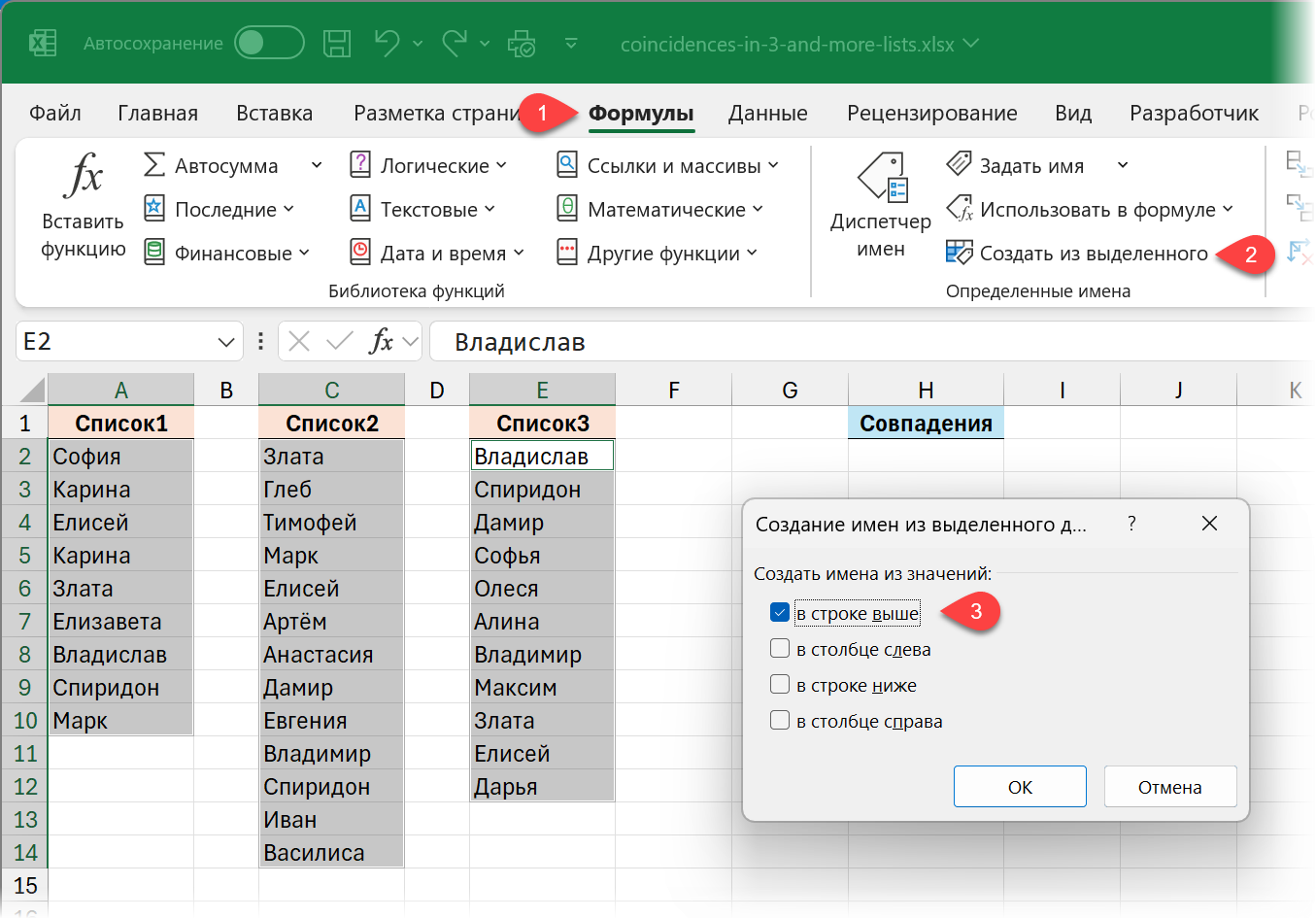Enable 'в столбце справа' checkbox
The width and height of the screenshot is (1316, 919).
click(x=780, y=721)
